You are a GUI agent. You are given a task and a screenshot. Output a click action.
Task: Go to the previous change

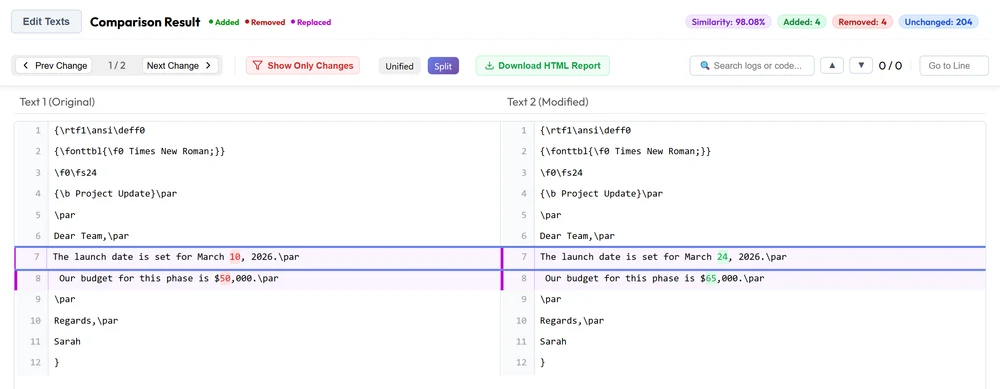pyautogui.click(x=54, y=66)
